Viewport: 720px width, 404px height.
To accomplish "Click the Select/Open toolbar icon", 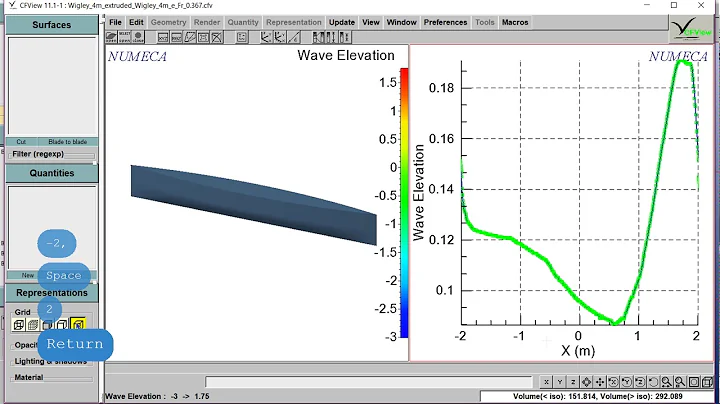I will pos(124,37).
